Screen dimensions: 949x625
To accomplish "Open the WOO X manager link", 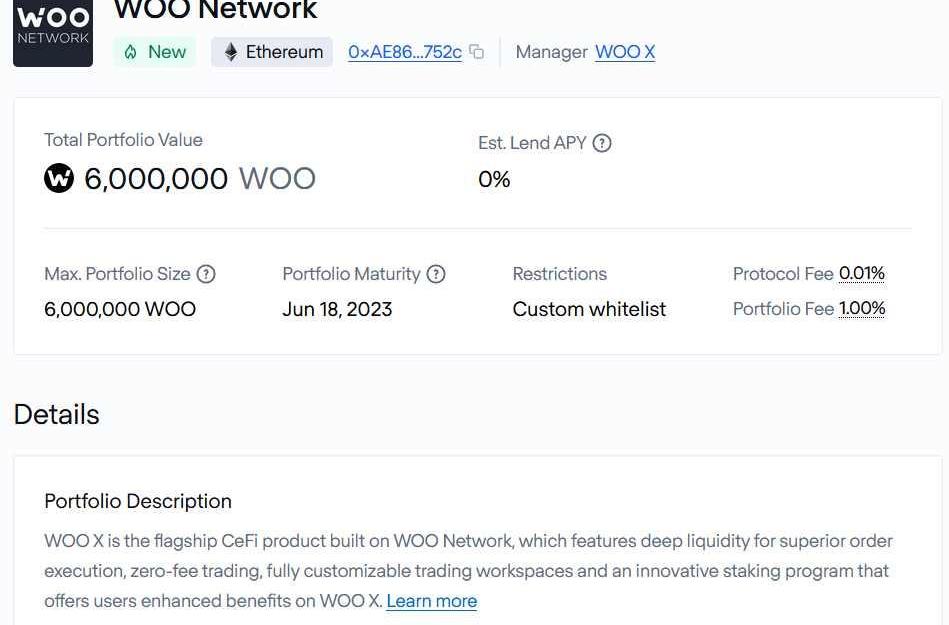I will coord(625,52).
